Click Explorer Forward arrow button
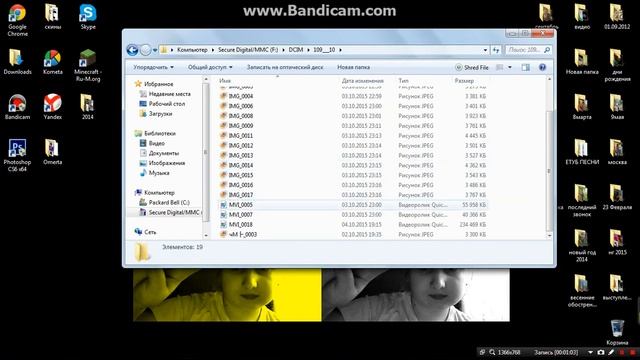Viewport: 640px width, 360px height. tap(145, 50)
